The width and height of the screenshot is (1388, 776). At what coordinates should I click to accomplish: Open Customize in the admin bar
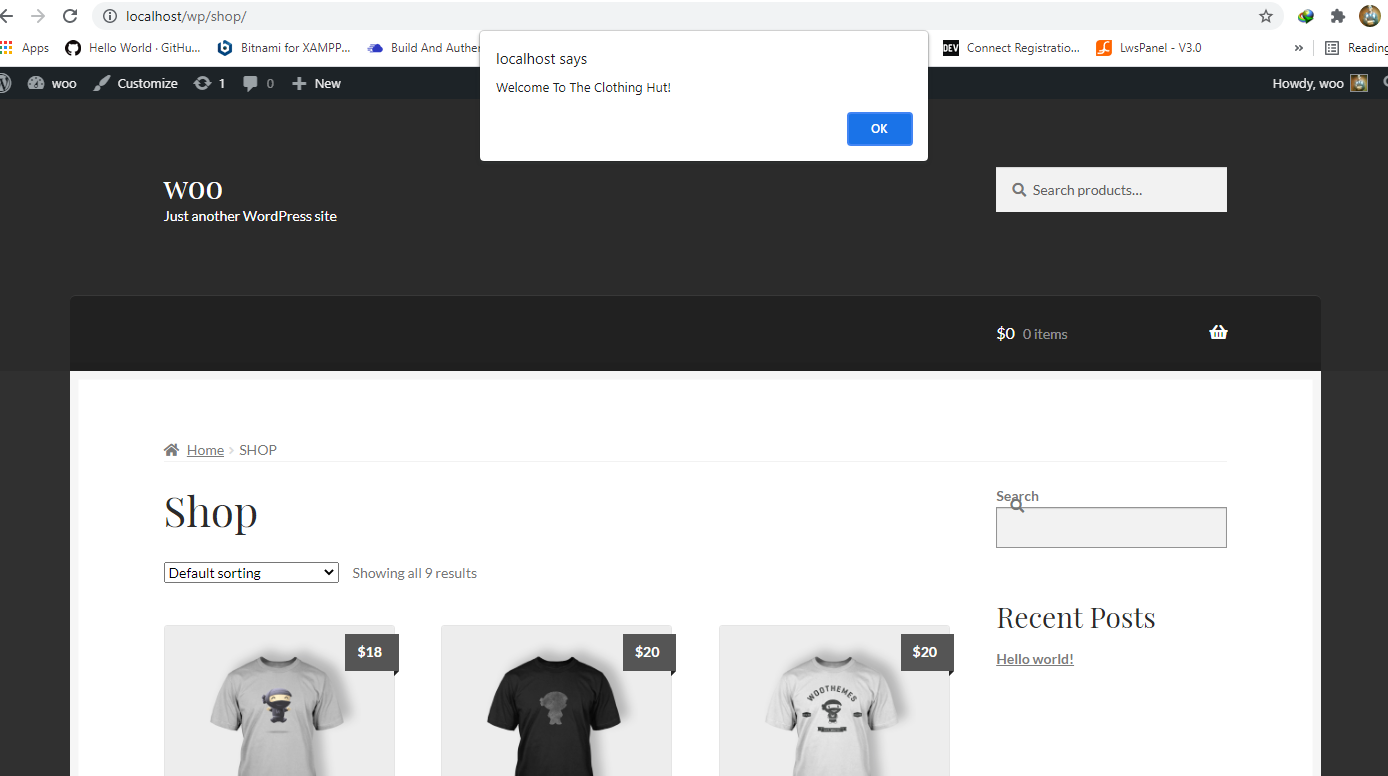point(136,83)
